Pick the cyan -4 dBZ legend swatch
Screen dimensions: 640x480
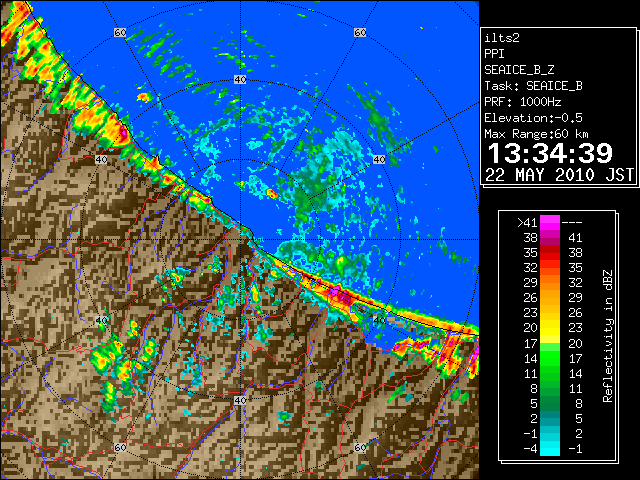pyautogui.click(x=550, y=449)
